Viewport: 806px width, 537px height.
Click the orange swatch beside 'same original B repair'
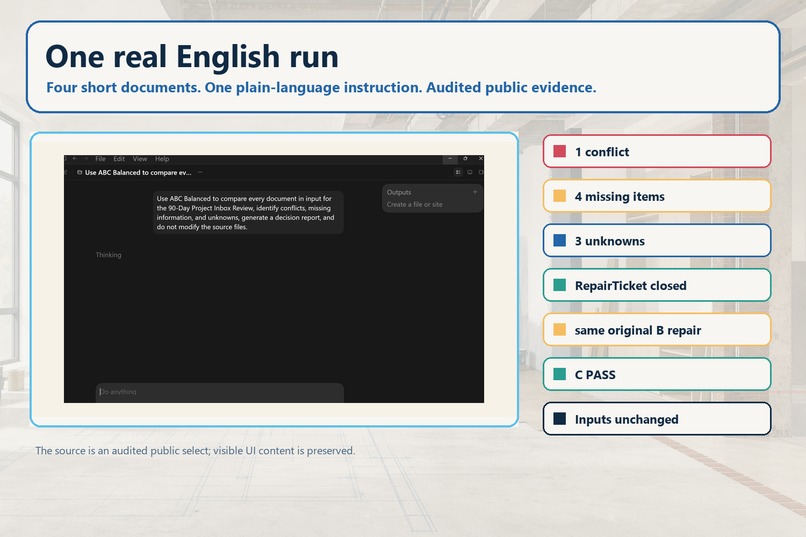pyautogui.click(x=560, y=329)
